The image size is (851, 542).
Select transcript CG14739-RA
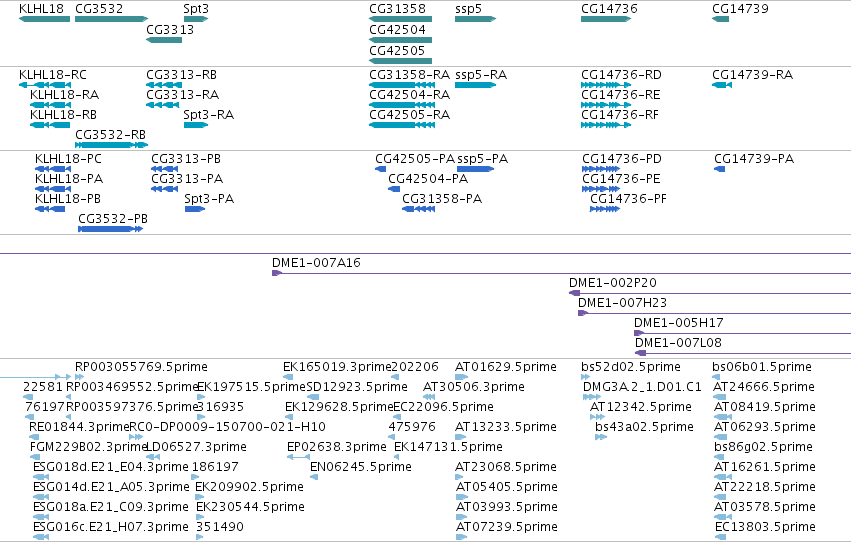click(722, 85)
